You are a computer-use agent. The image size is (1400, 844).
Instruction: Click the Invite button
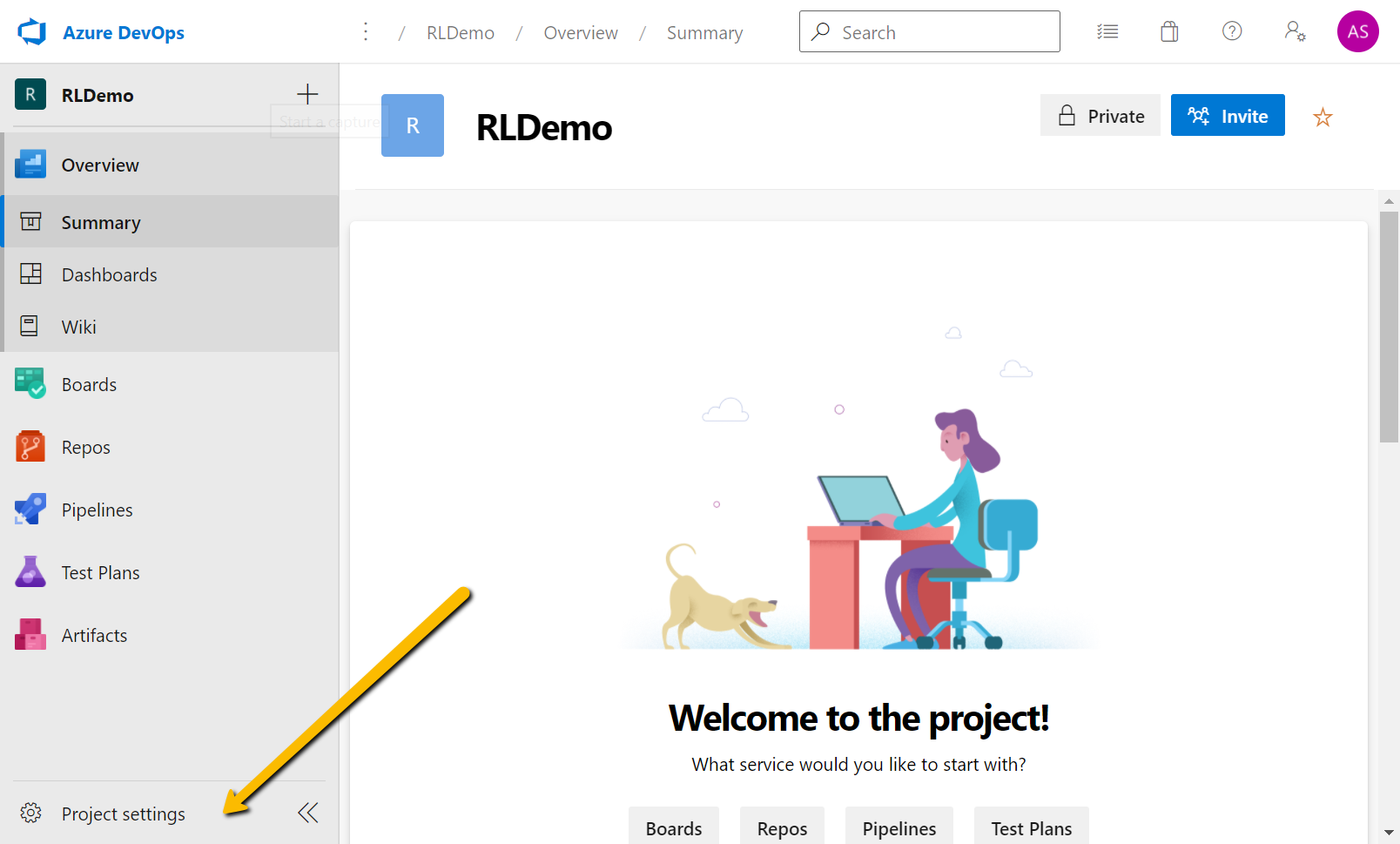point(1228,115)
